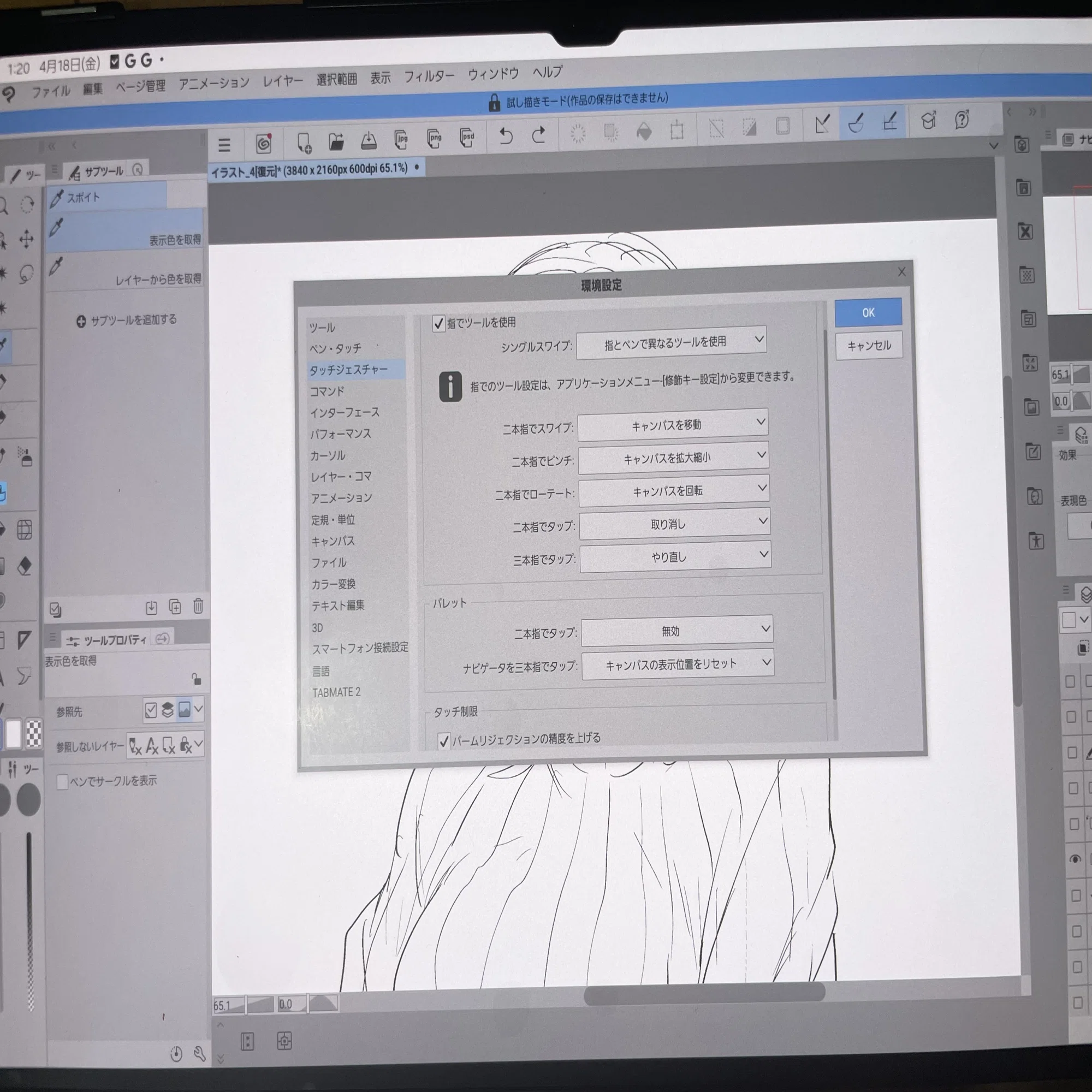Click the Save icon in command bar
This screenshot has width=1092, height=1092.
(x=369, y=140)
